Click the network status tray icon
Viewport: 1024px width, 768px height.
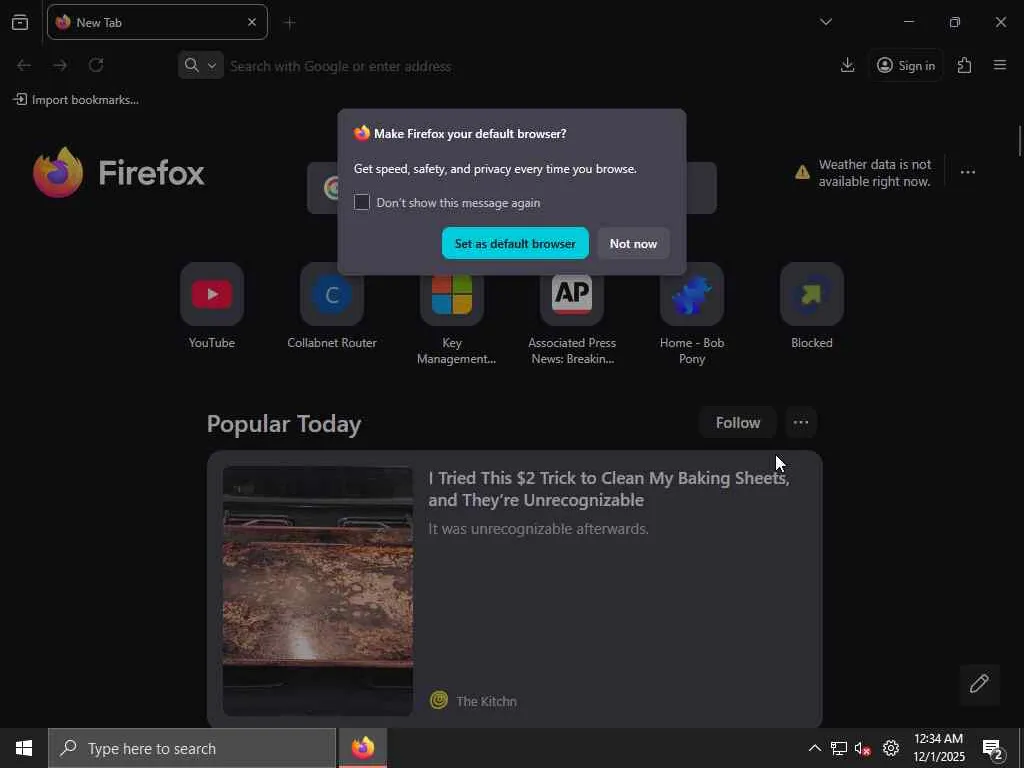[839, 748]
